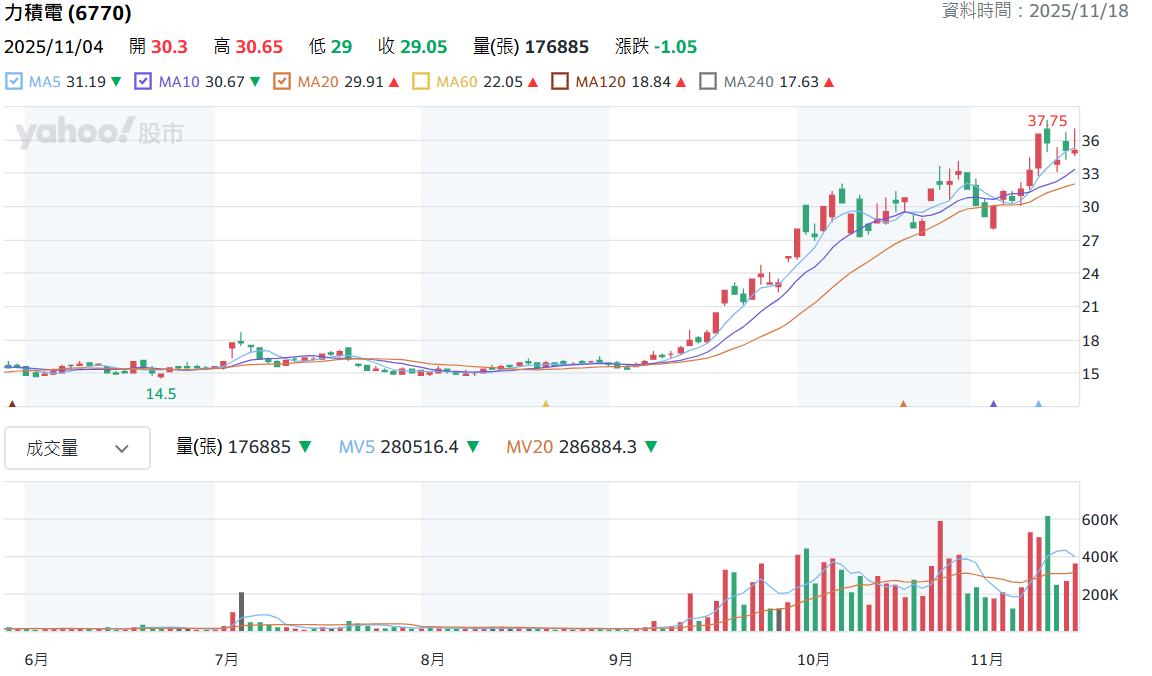1152x676 pixels.
Task: Click the light blue triangle marker in November
Action: pos(1038,403)
